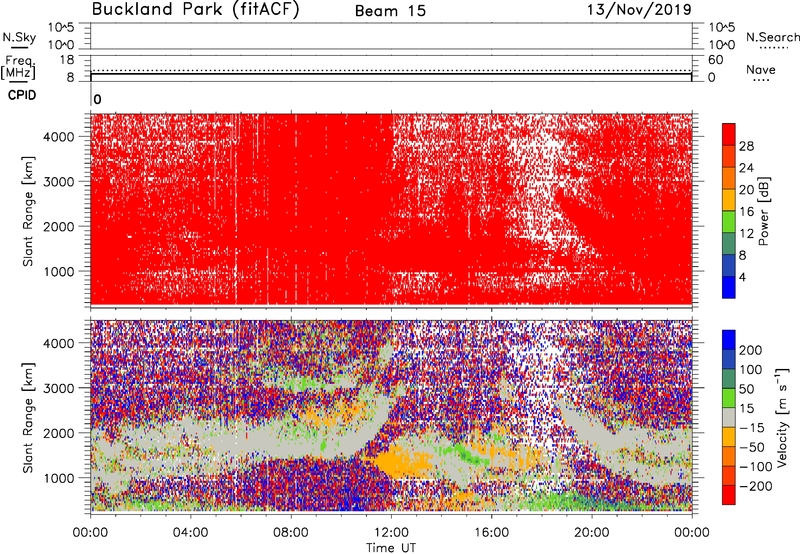Click the '20:00' time tick label
800x554 pixels.
[x=591, y=533]
